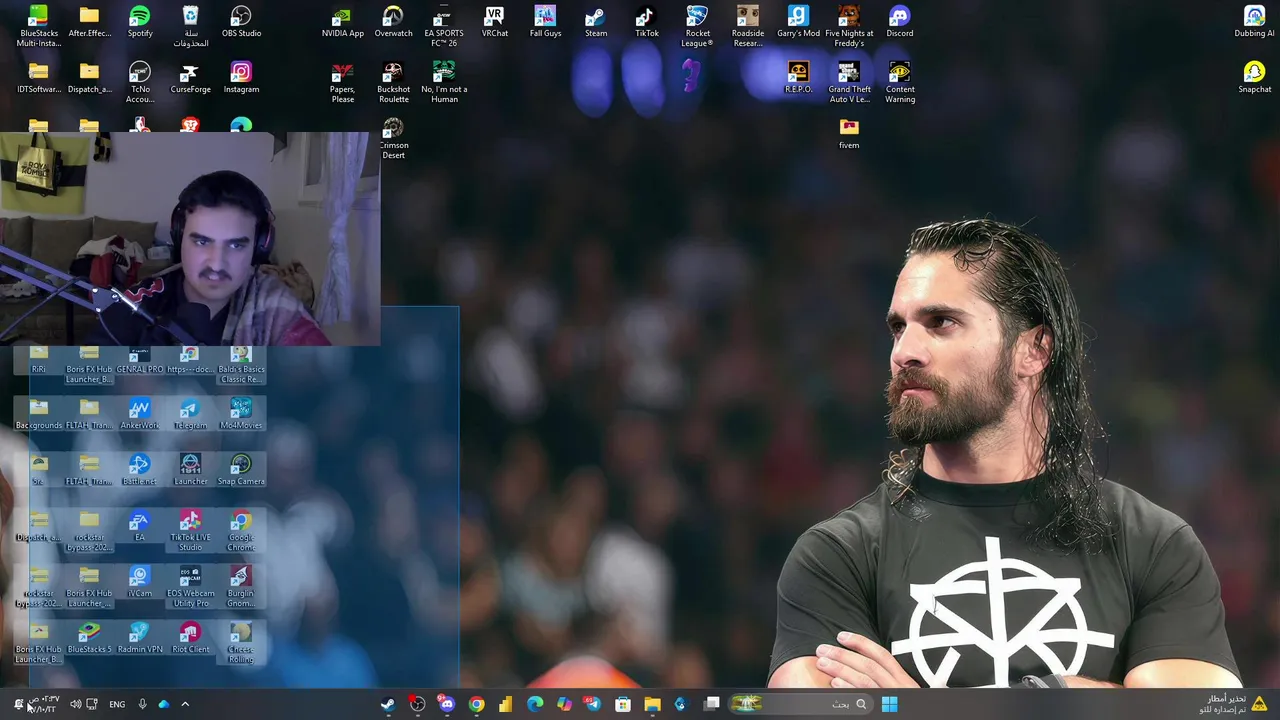This screenshot has width=1280, height=720.
Task: Launch BlueStacks Multi-Instance Manager shortcut
Action: point(38,26)
